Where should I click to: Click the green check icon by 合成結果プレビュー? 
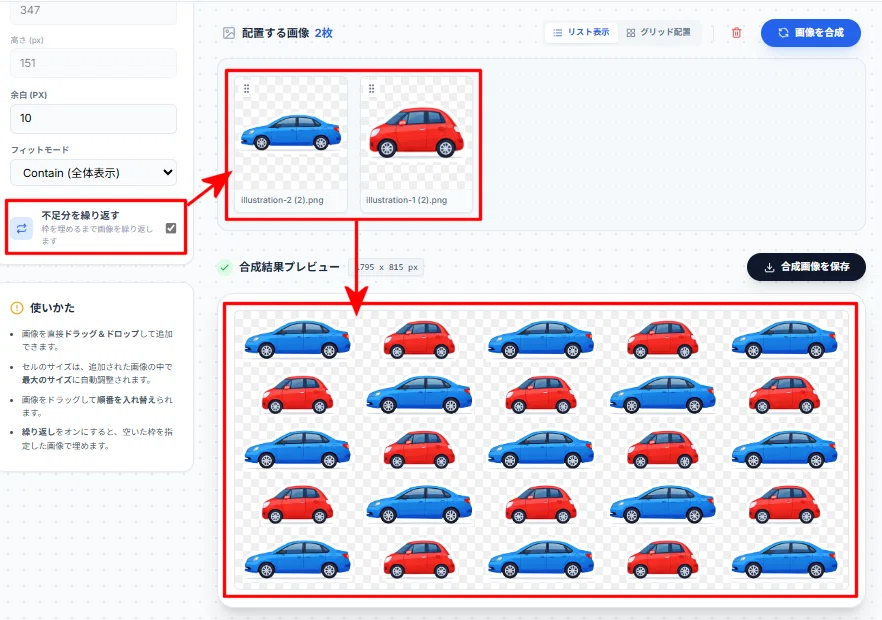click(x=224, y=267)
